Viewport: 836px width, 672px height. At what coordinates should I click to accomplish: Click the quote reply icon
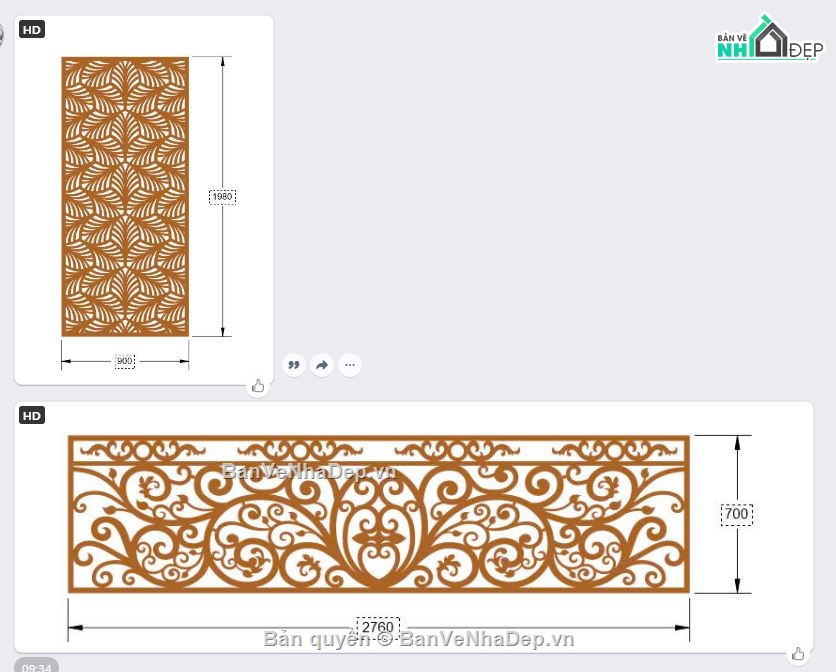pos(294,365)
